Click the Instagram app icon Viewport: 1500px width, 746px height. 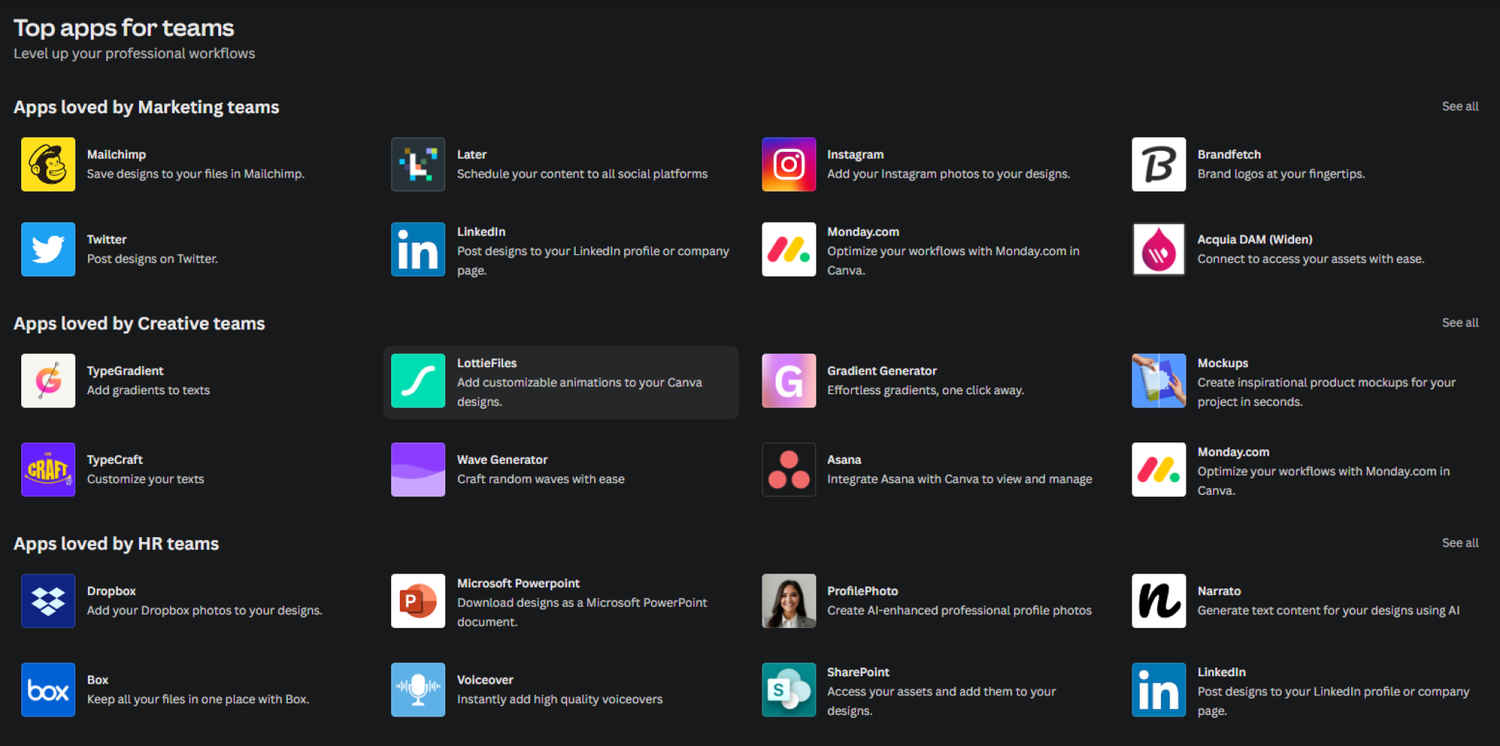tap(788, 164)
